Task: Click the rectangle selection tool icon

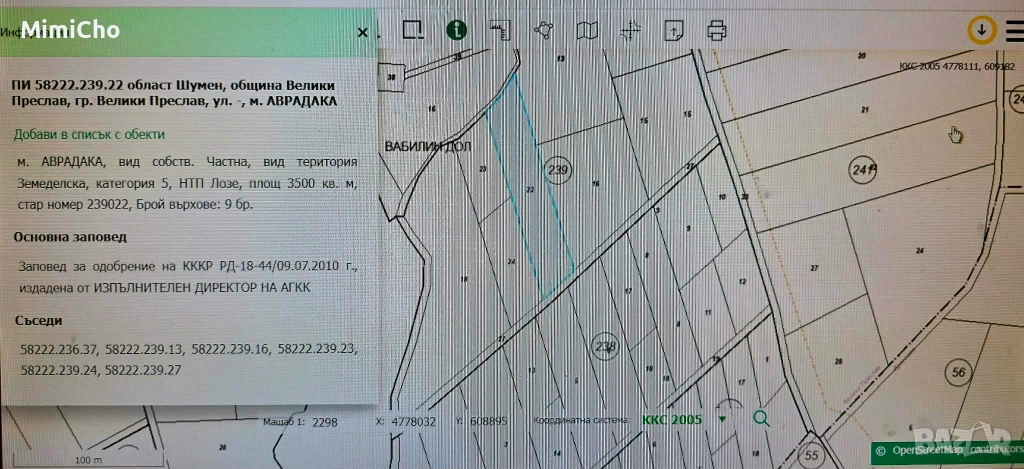Action: (413, 30)
